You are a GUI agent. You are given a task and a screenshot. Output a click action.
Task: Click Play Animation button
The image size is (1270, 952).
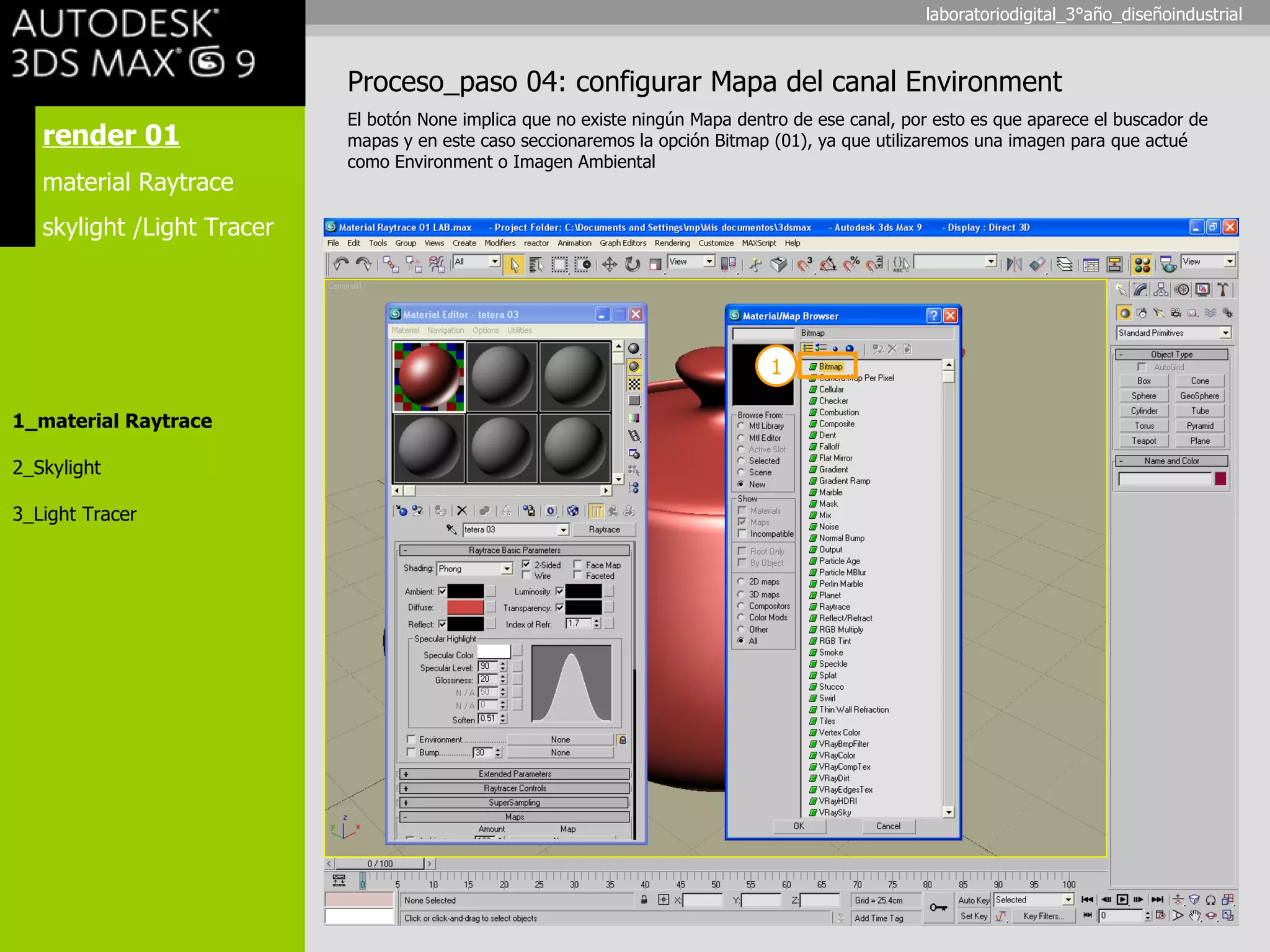point(1122,899)
